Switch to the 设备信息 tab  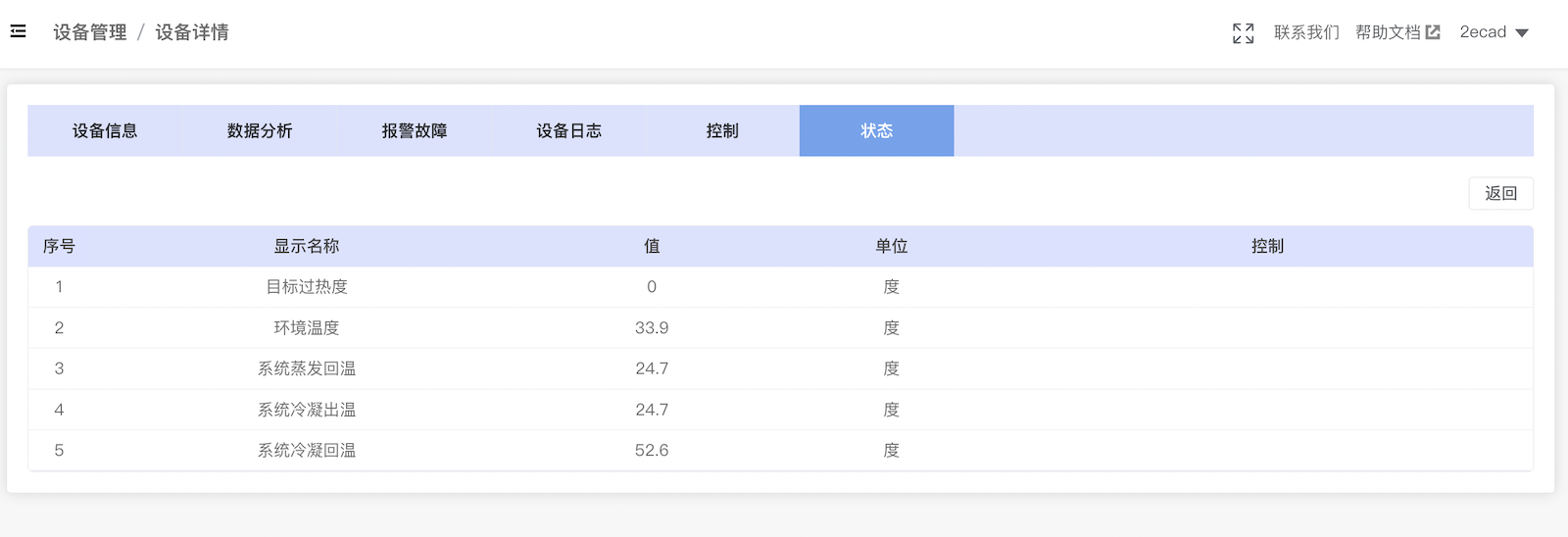click(x=105, y=130)
